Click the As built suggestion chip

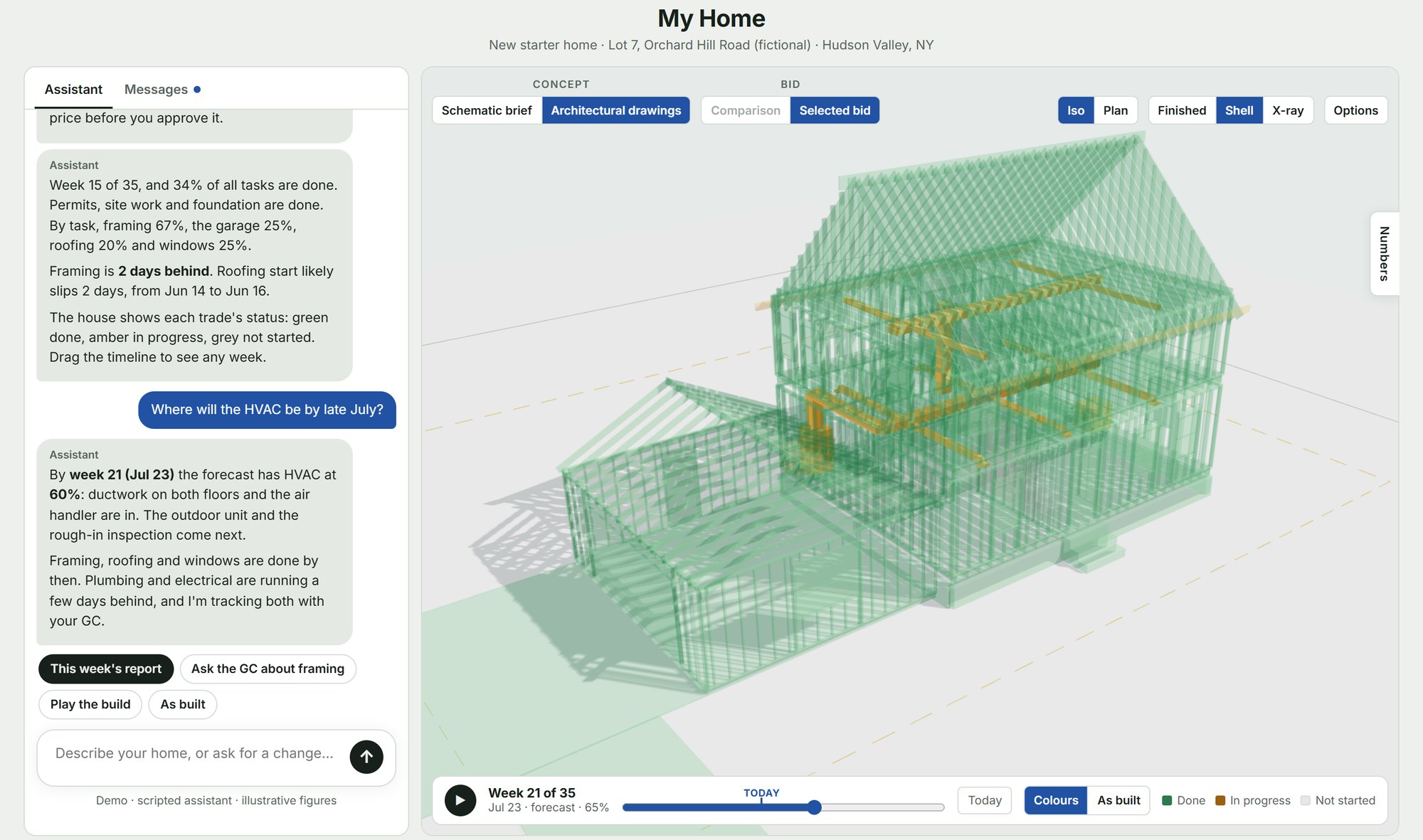(183, 704)
